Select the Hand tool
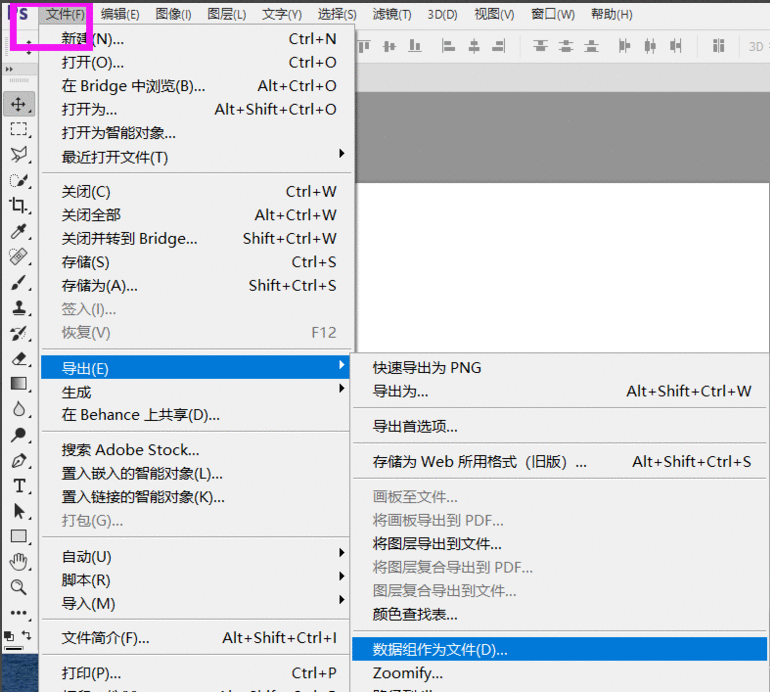 tap(18, 562)
